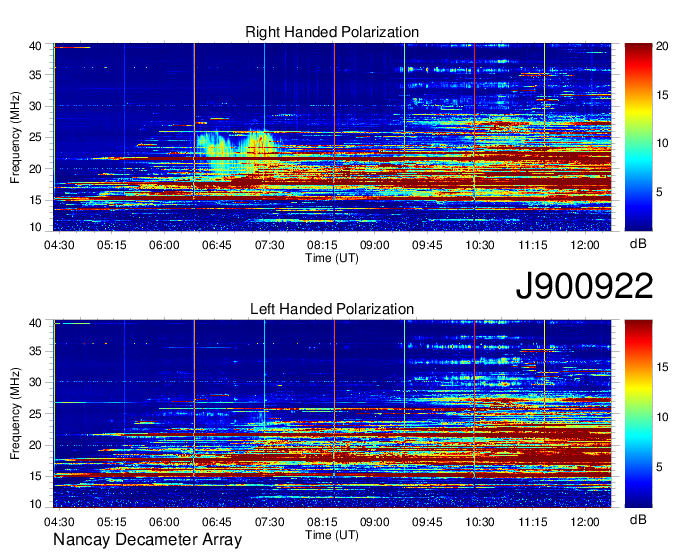The height and width of the screenshot is (552, 680).
Task: Click the "20" value on right-handed colorbar
Action: 662,46
